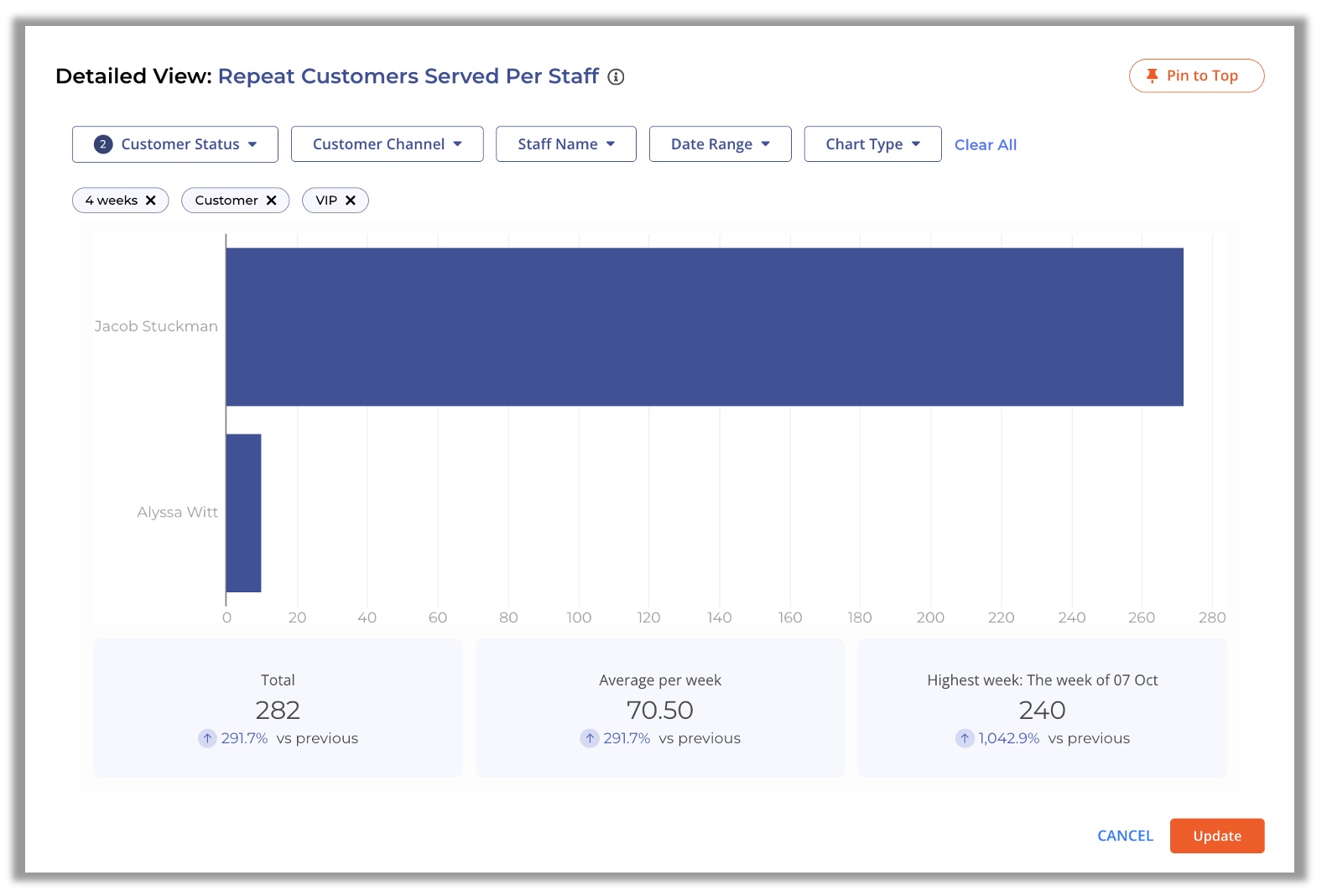The height and width of the screenshot is (896, 1327).
Task: Click the 4 weeks chip label
Action: click(112, 201)
